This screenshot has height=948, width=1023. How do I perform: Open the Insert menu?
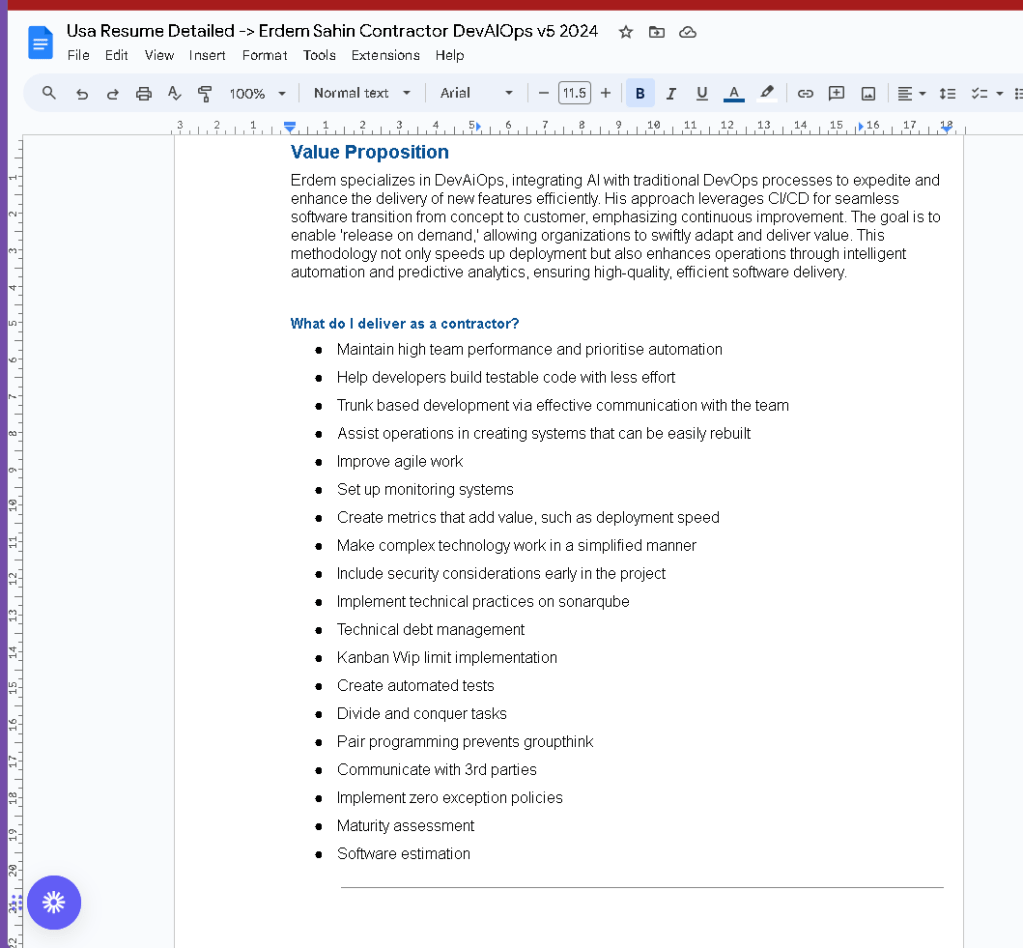pos(207,55)
